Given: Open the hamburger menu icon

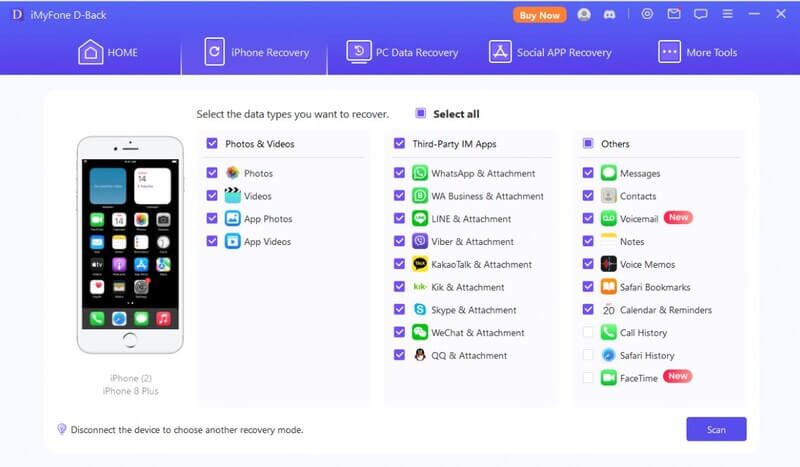Looking at the screenshot, I should point(728,14).
